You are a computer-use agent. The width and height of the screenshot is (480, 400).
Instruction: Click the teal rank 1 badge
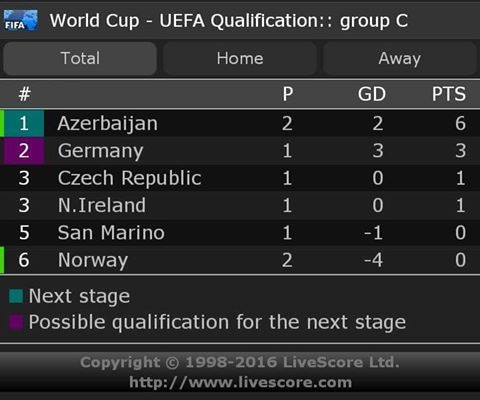click(24, 123)
